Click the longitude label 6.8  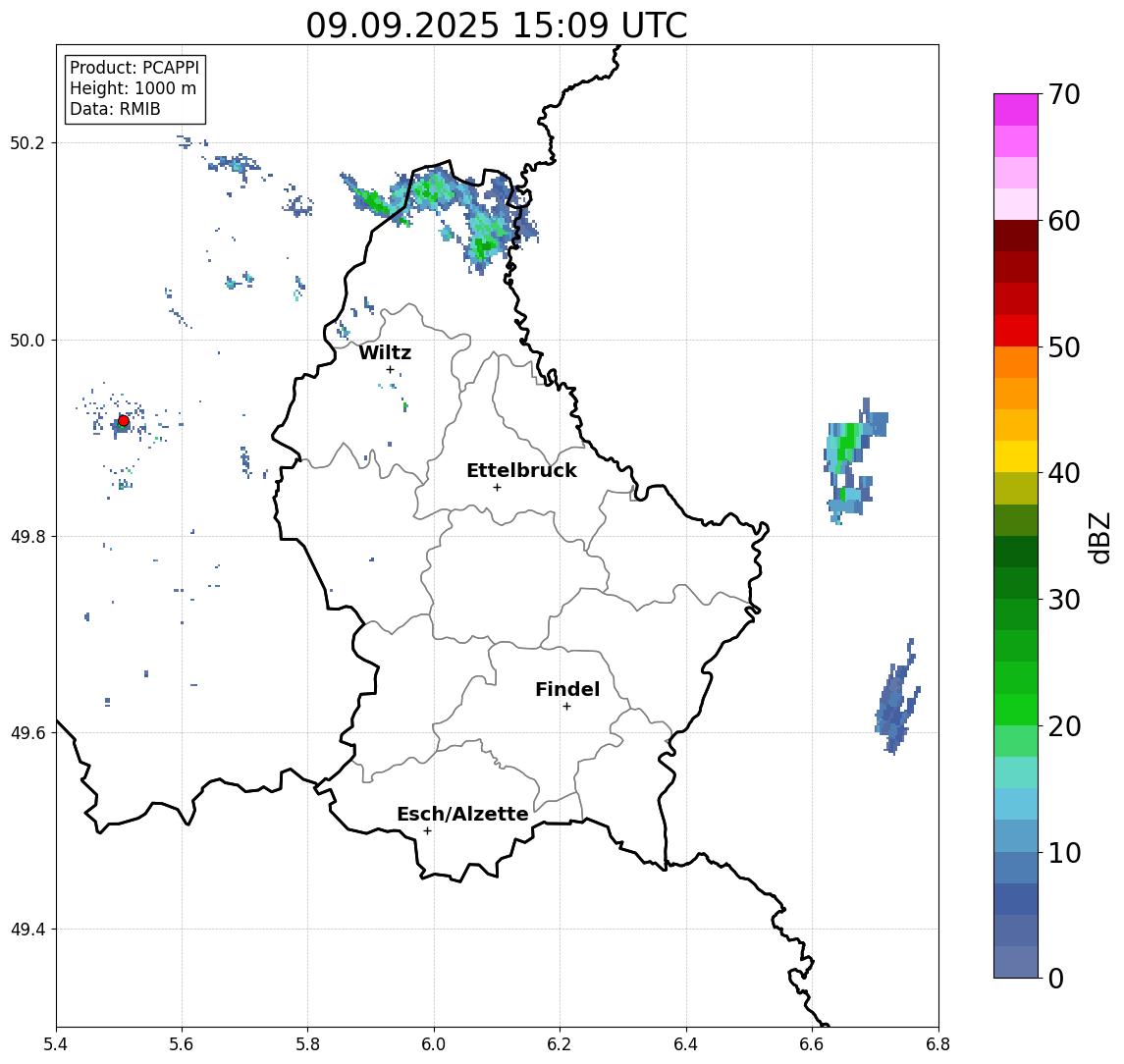pyautogui.click(x=937, y=1044)
